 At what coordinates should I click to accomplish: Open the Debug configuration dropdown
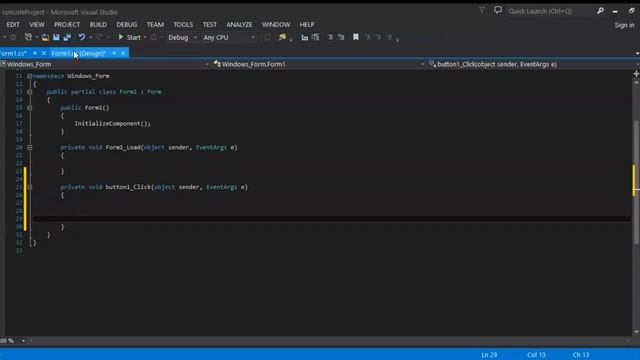coord(182,38)
